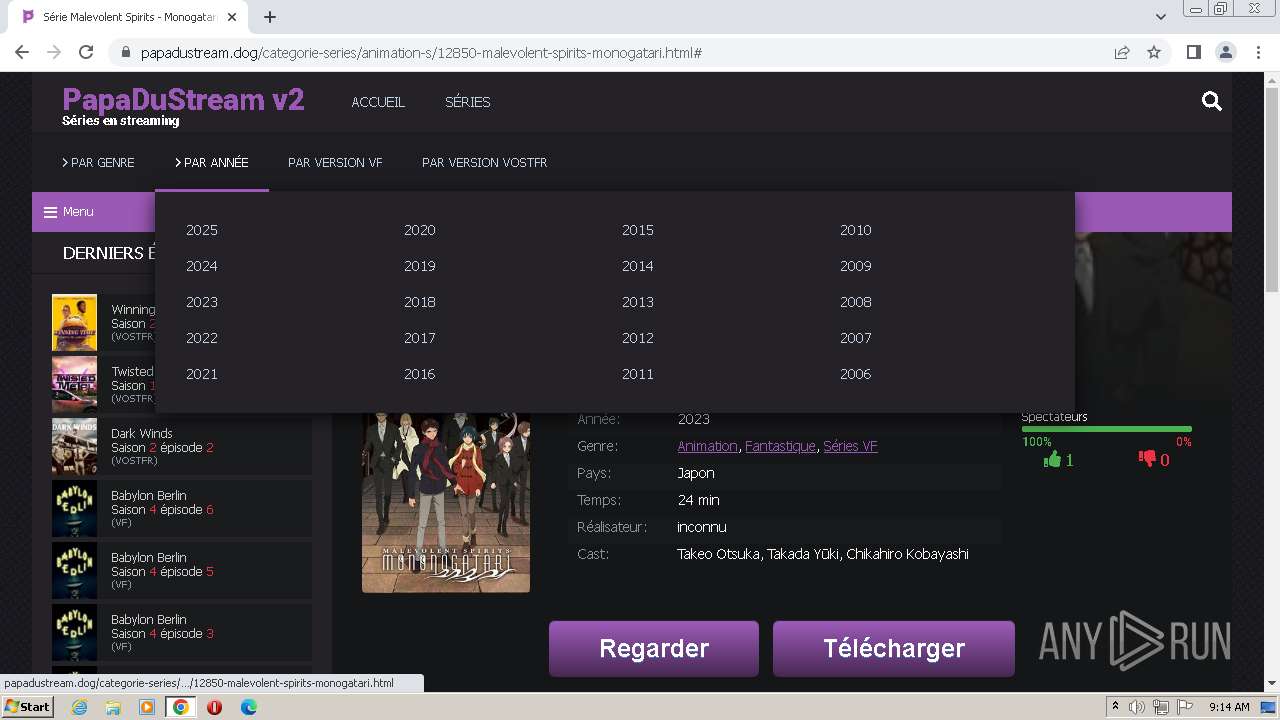Select year 2009
Image resolution: width=1280 pixels, height=720 pixels.
pos(855,266)
